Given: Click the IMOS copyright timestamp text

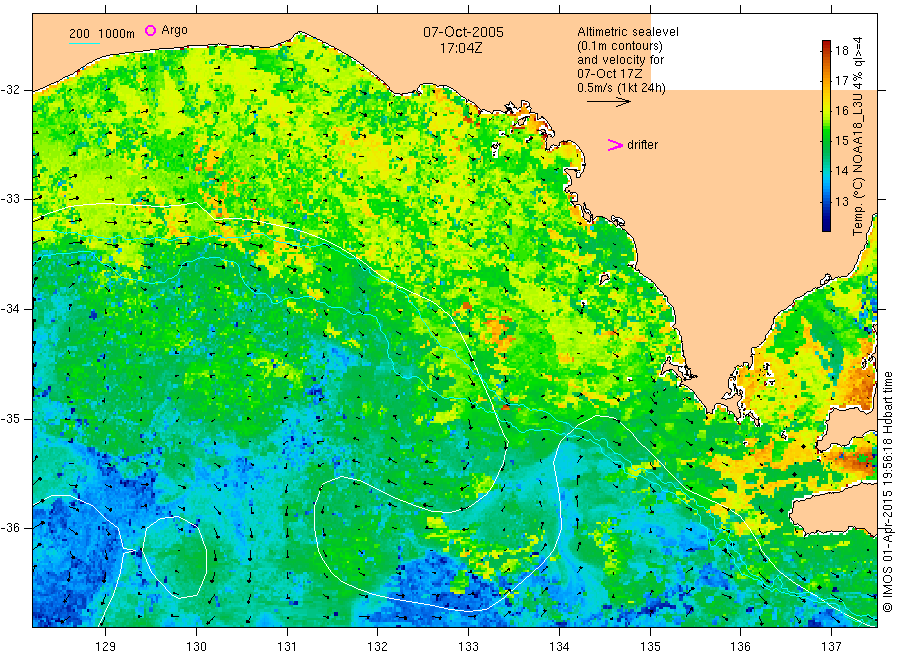Looking at the screenshot, I should pos(888,491).
